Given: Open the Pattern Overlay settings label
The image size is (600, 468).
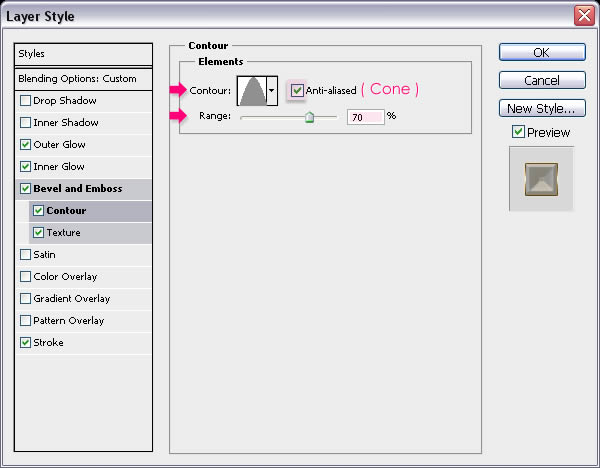Looking at the screenshot, I should pos(68,321).
